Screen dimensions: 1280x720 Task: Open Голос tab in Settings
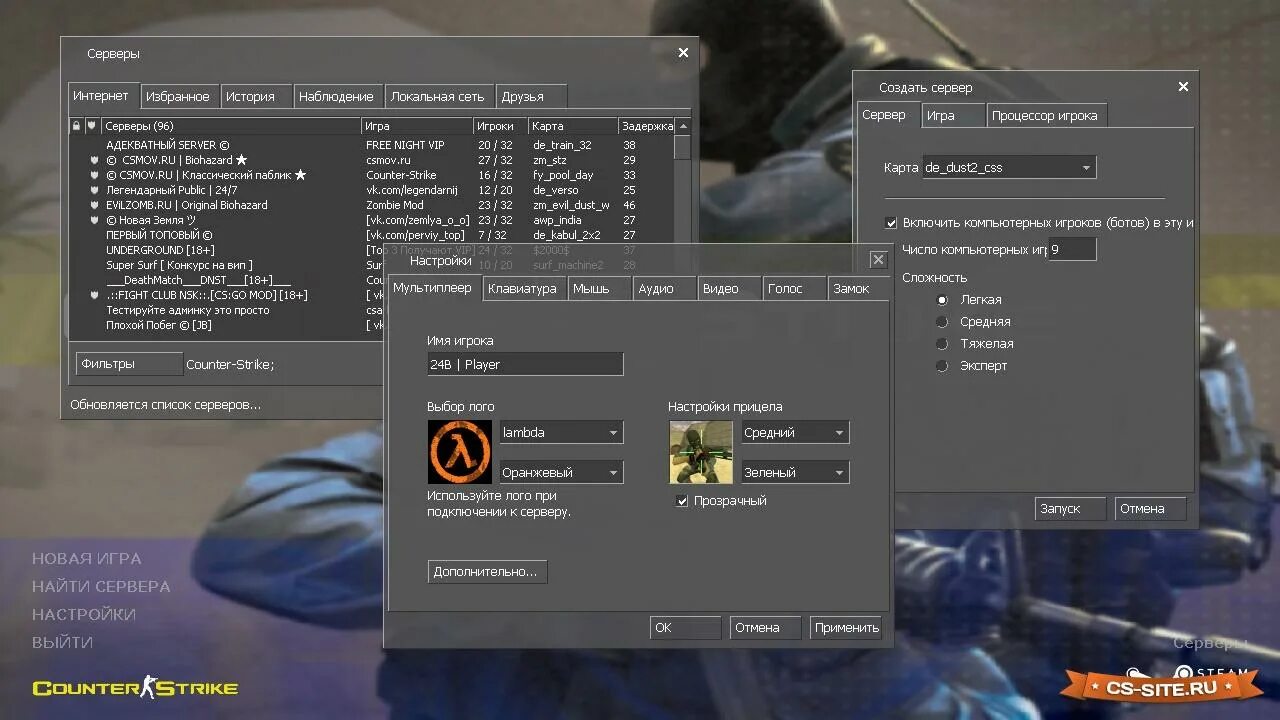coord(794,289)
